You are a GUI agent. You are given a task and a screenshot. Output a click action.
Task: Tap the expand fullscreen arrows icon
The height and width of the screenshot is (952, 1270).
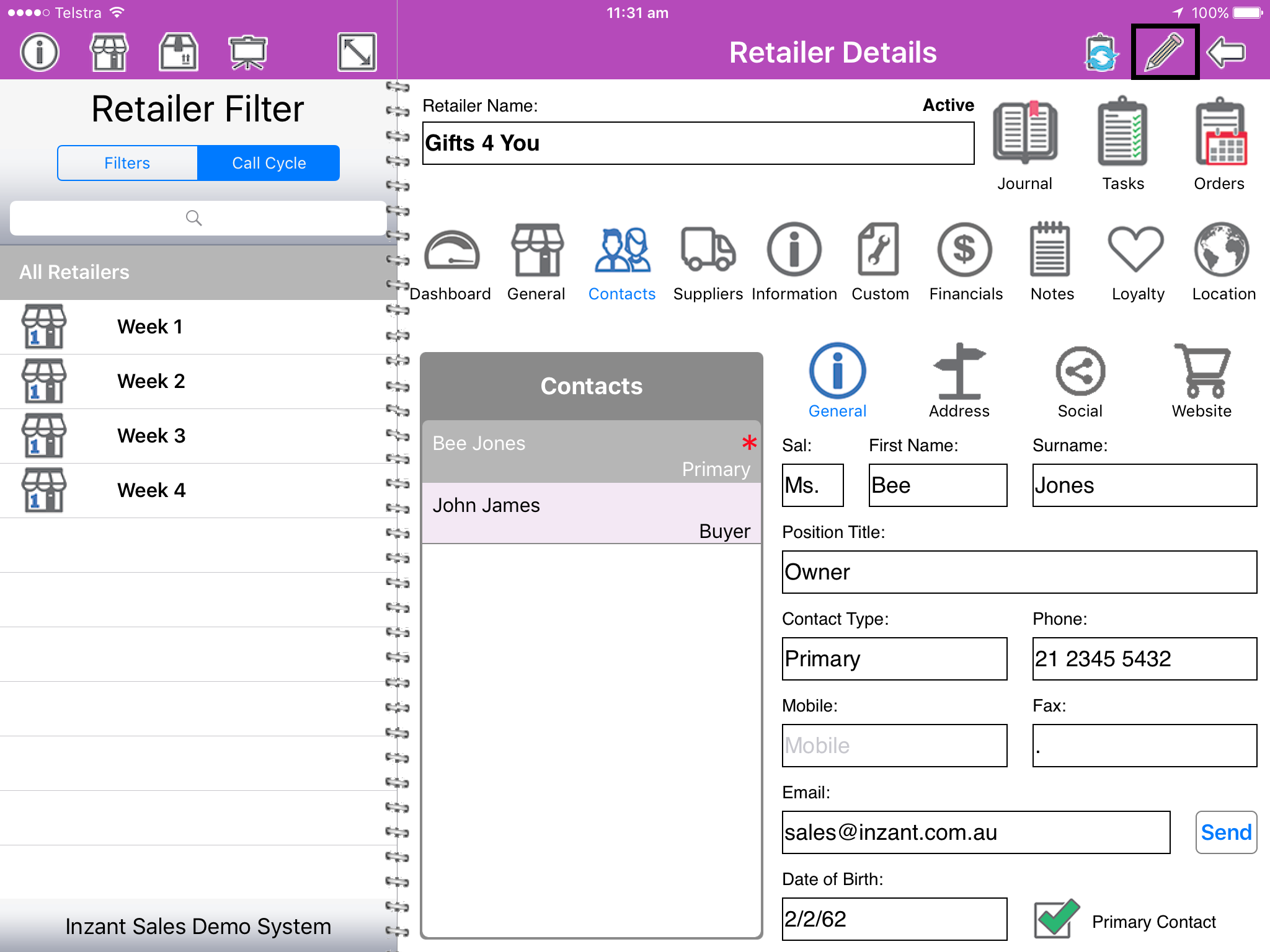tap(357, 52)
